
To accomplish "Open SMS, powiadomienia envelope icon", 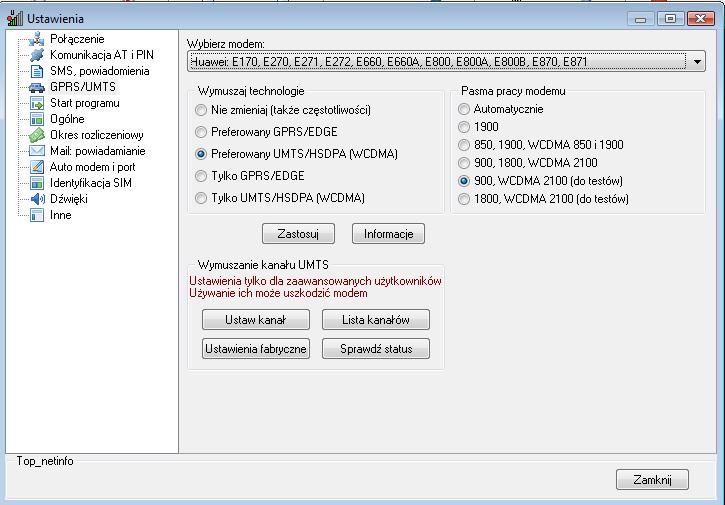I will [x=37, y=71].
